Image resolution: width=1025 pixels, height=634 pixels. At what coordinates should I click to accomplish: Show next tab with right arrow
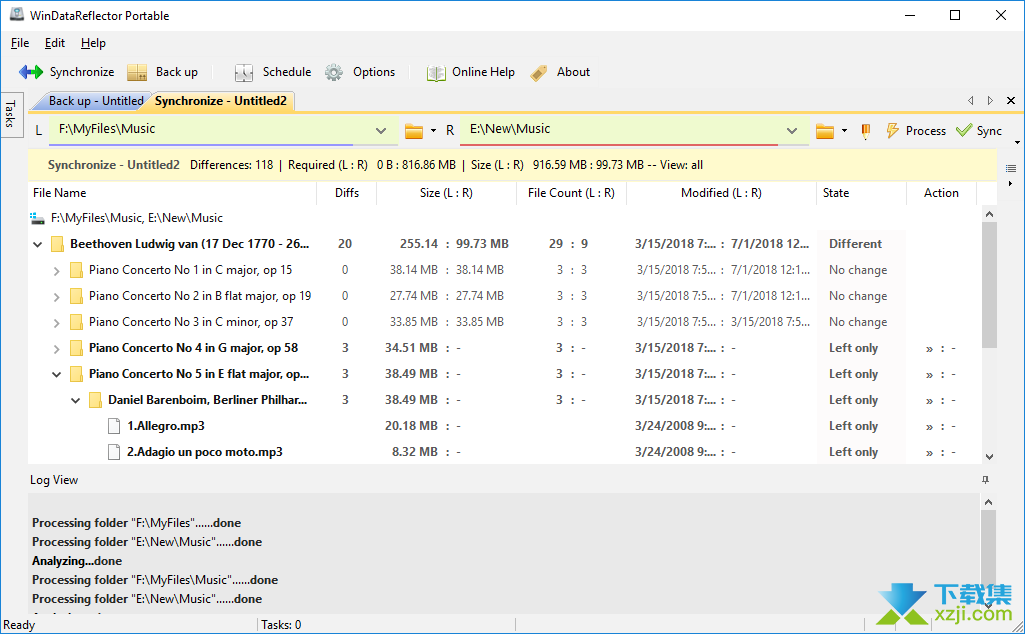click(990, 100)
